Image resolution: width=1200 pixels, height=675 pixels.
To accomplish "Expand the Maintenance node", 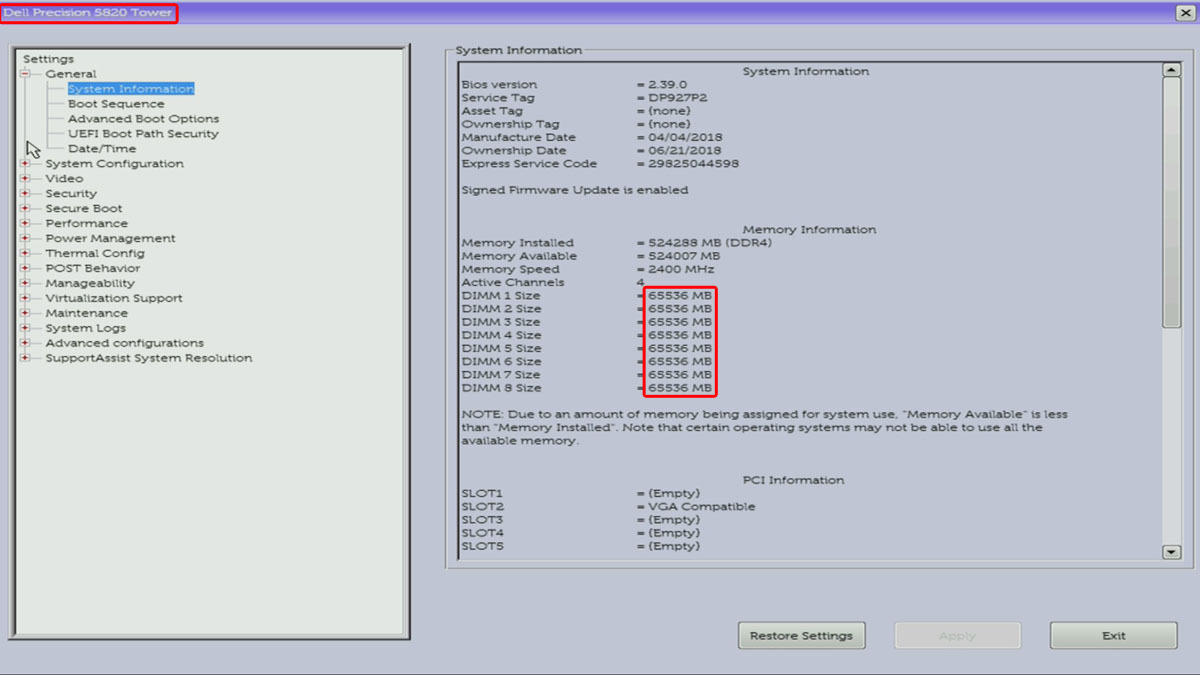I will pos(25,314).
